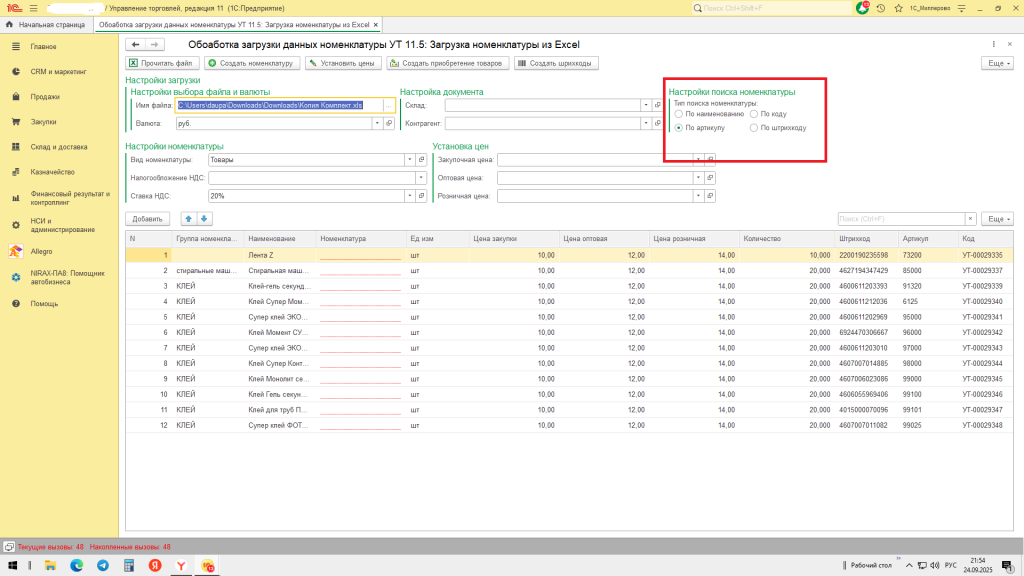Move row down with the down arrow
The height and width of the screenshot is (576, 1024).
click(204, 218)
